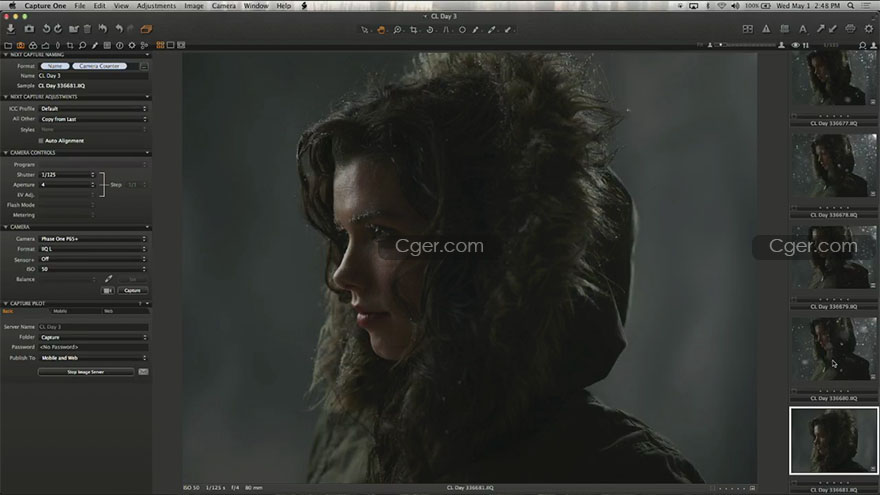Open the Sensor+ Off dropdown
This screenshot has height=495, width=880.
93,259
